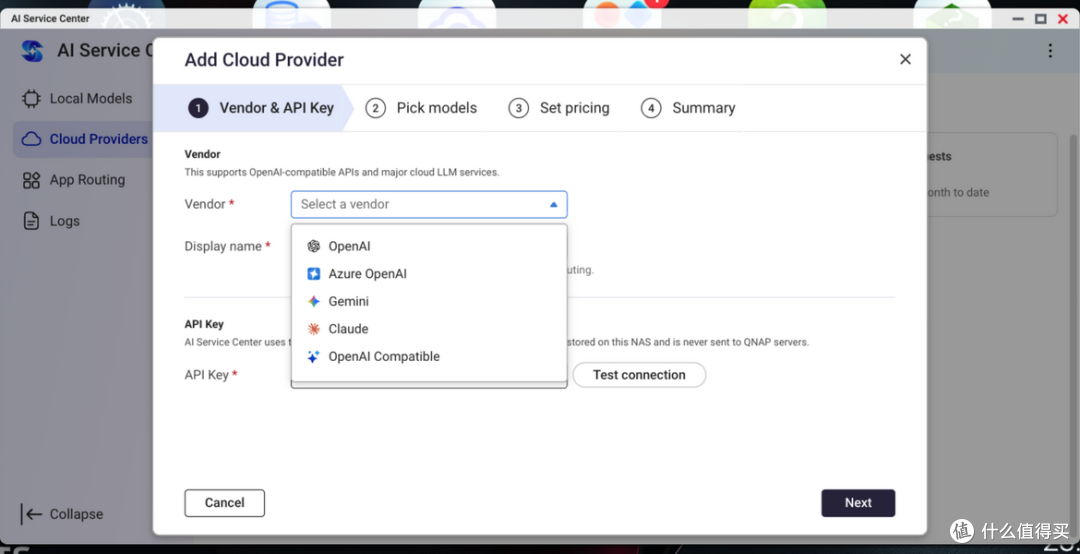The width and height of the screenshot is (1080, 554).
Task: Click the Gemini sparkle icon
Action: coord(313,301)
